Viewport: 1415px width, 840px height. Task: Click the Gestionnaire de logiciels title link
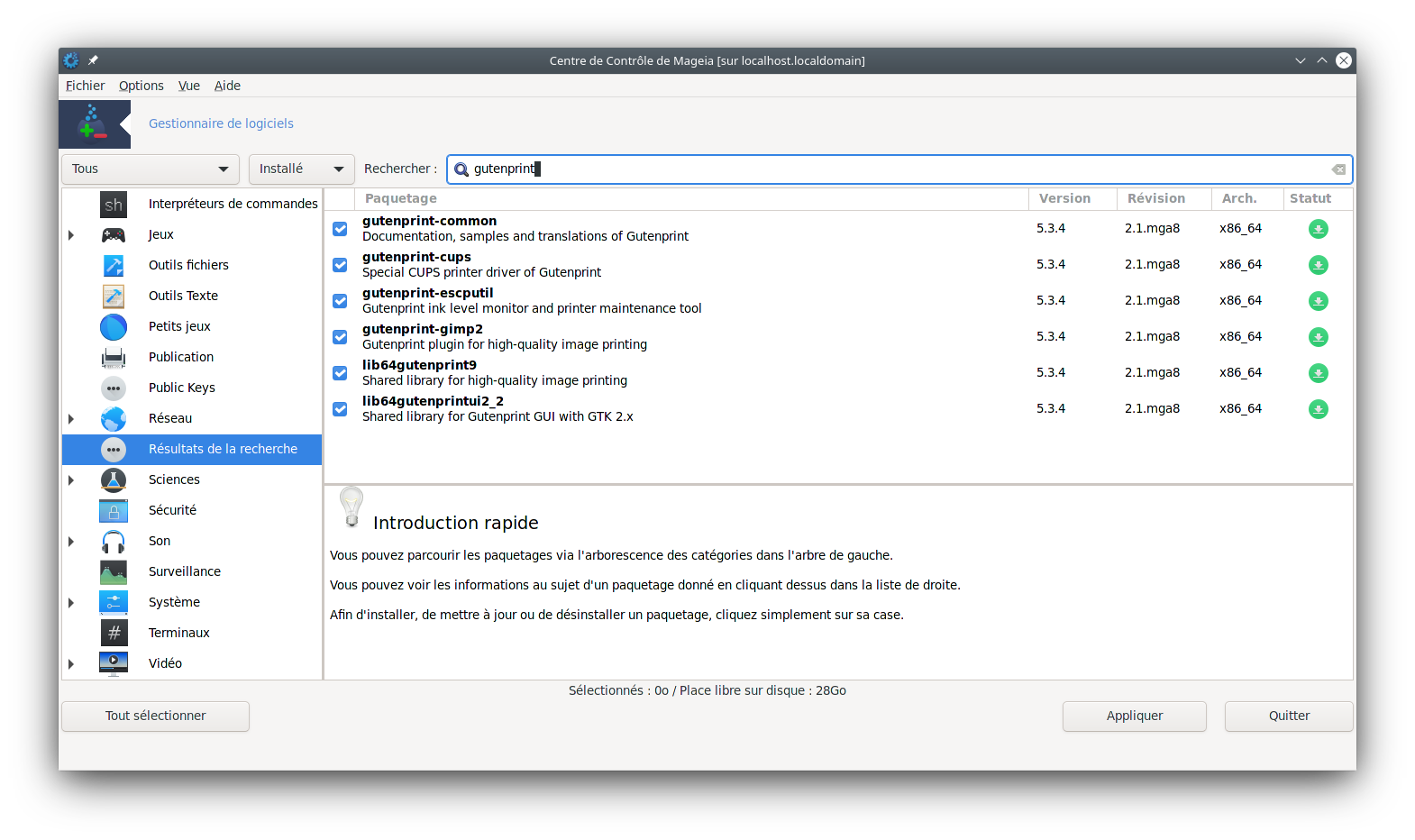coord(221,123)
